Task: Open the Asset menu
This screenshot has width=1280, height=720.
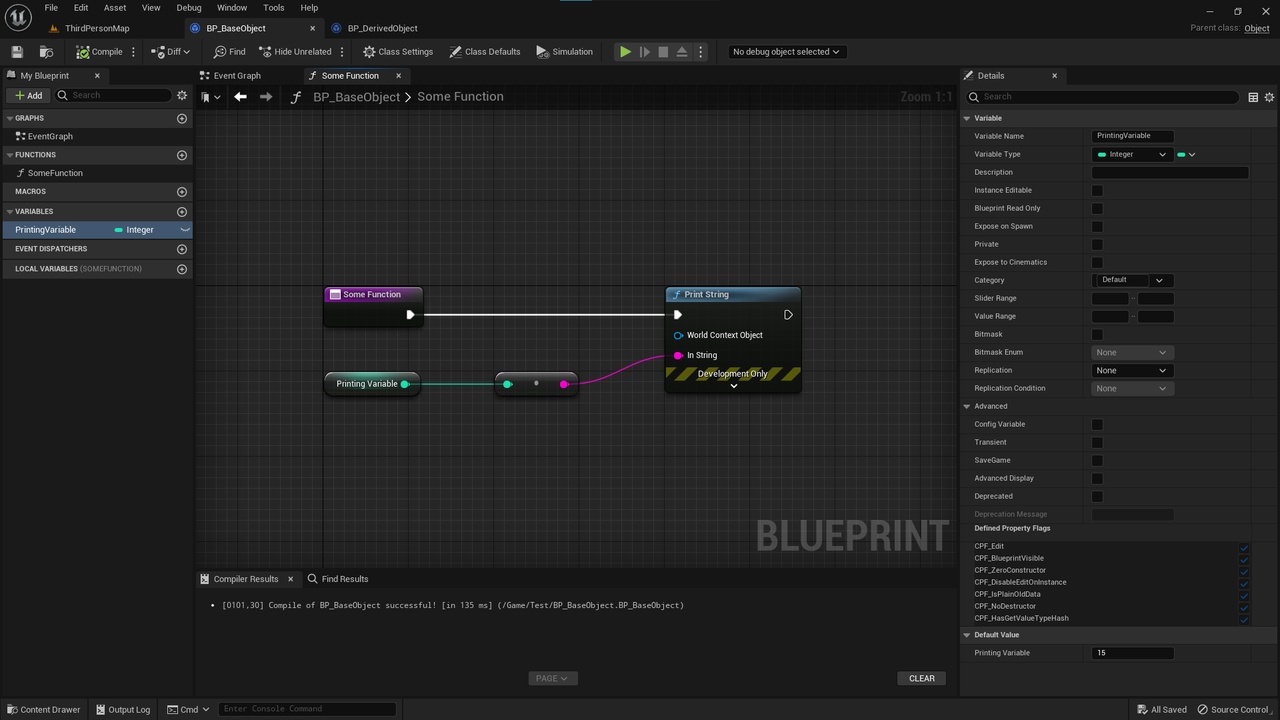Action: tap(115, 8)
